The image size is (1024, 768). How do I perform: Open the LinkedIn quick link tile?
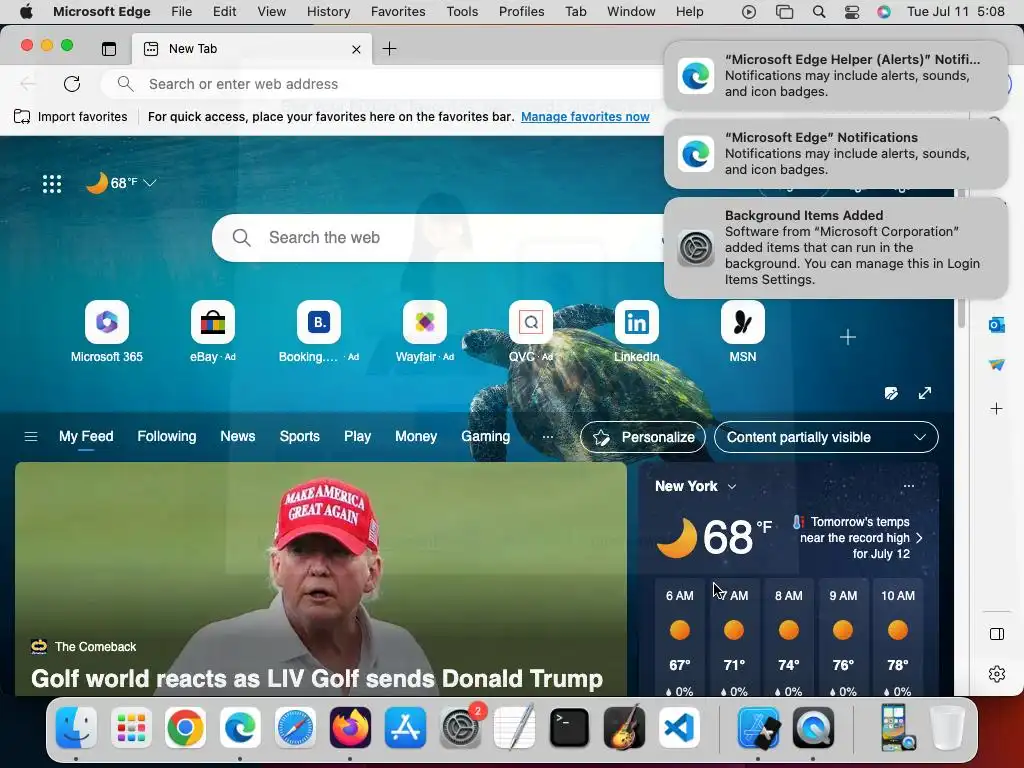point(637,322)
